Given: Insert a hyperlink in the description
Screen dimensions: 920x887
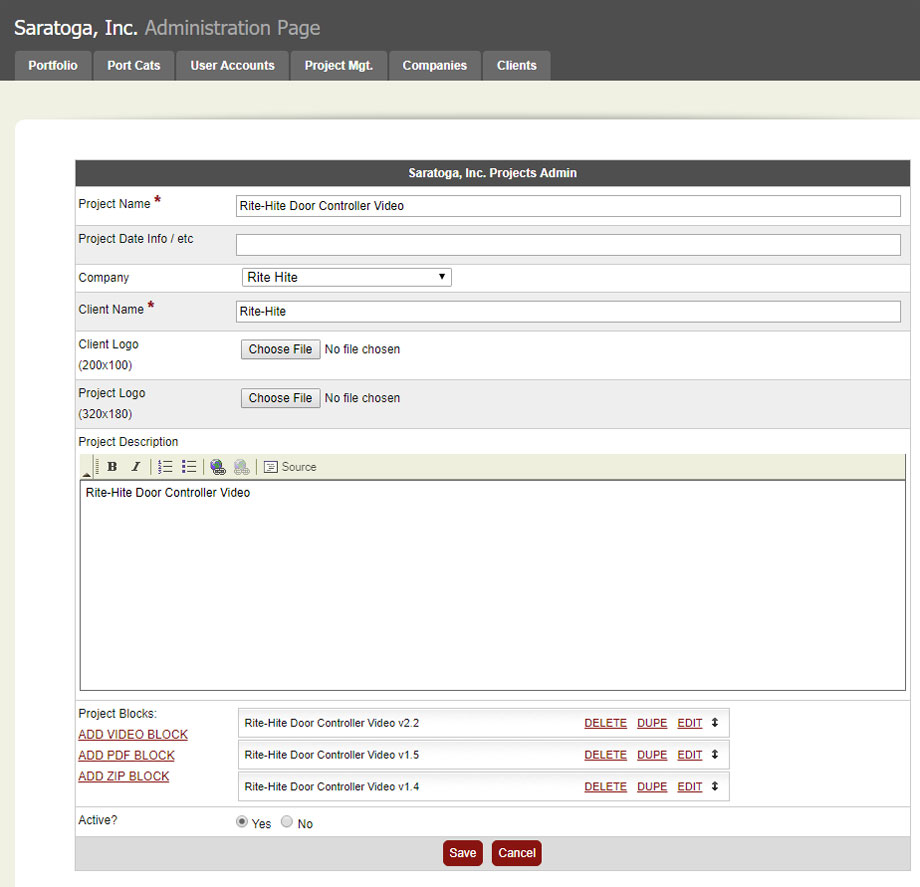Looking at the screenshot, I should click(218, 467).
